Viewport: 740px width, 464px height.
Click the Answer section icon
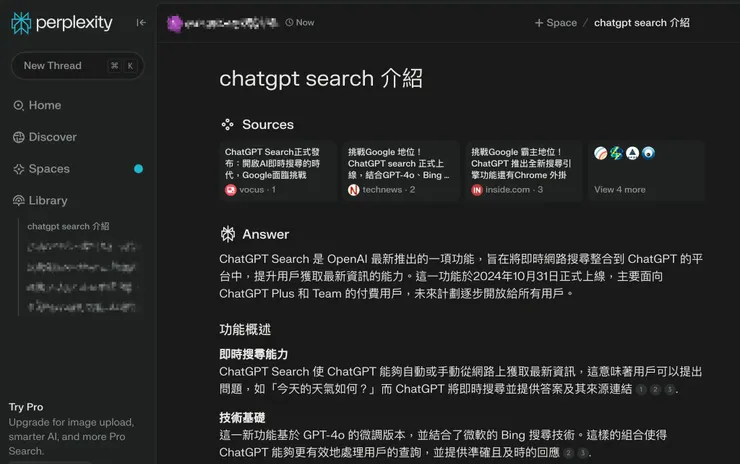228,234
